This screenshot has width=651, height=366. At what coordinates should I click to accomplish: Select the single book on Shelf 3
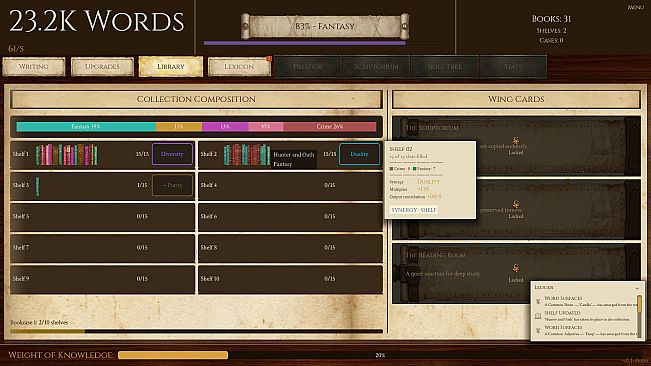coord(37,186)
